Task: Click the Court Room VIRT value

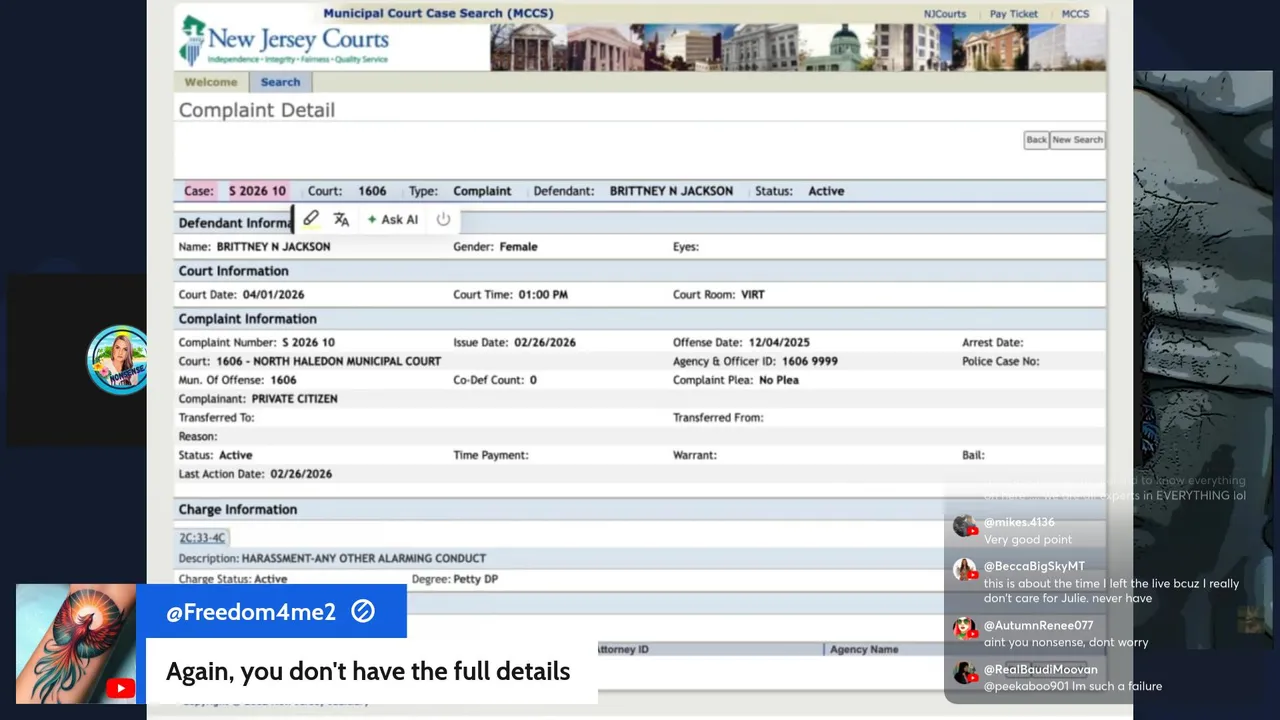Action: point(752,295)
